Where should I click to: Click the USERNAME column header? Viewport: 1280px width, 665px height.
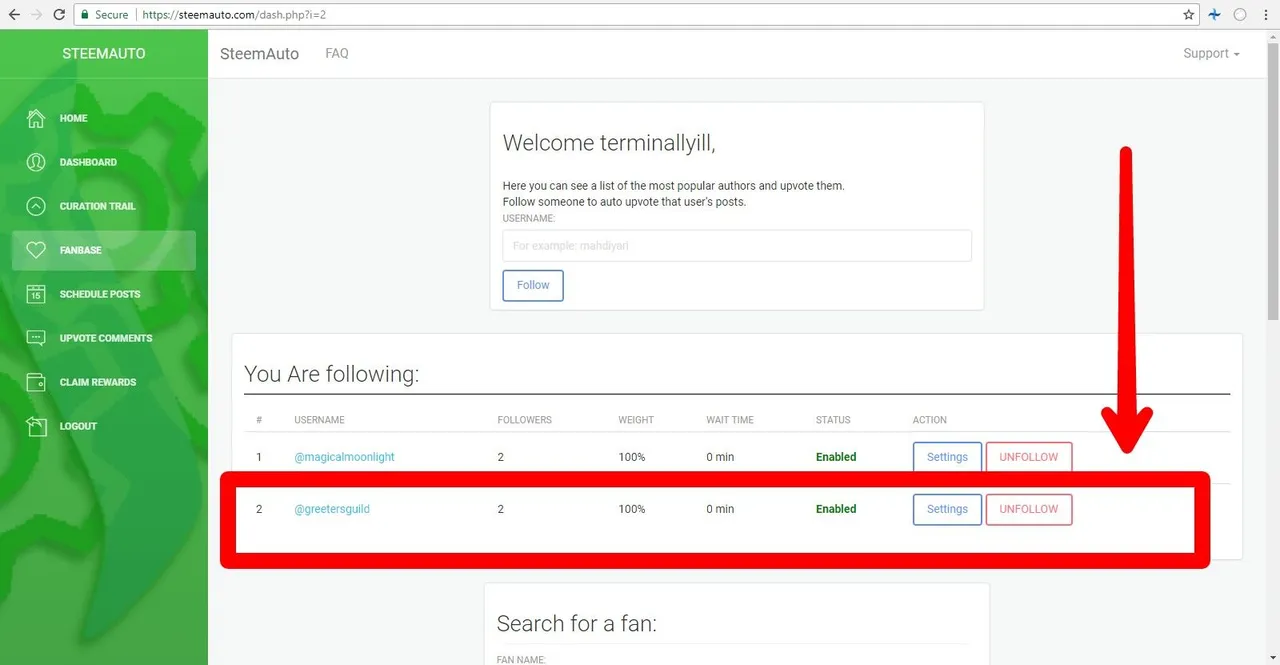(319, 420)
